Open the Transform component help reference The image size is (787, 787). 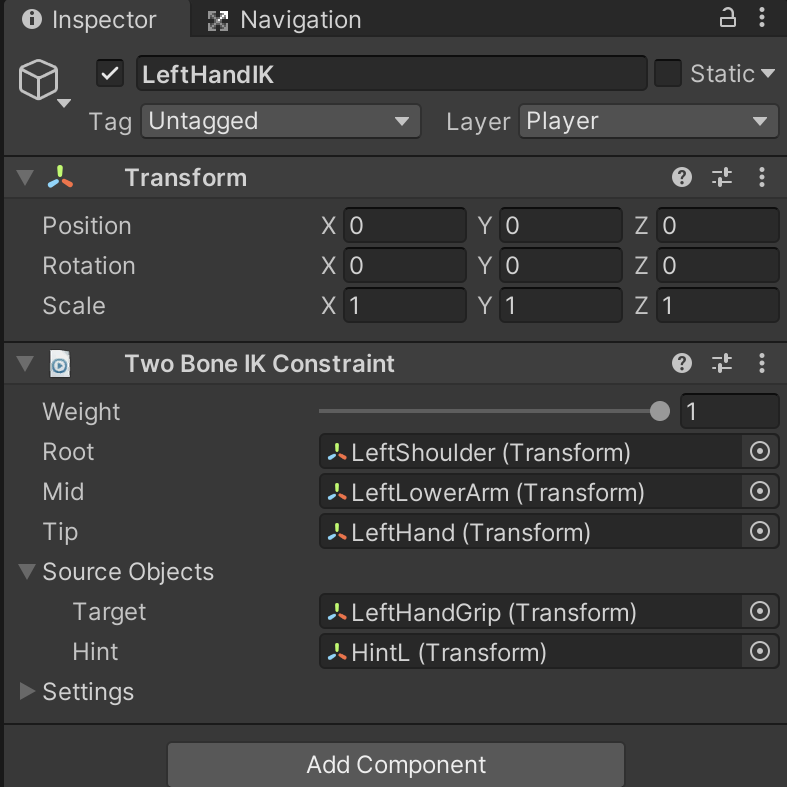pos(682,178)
